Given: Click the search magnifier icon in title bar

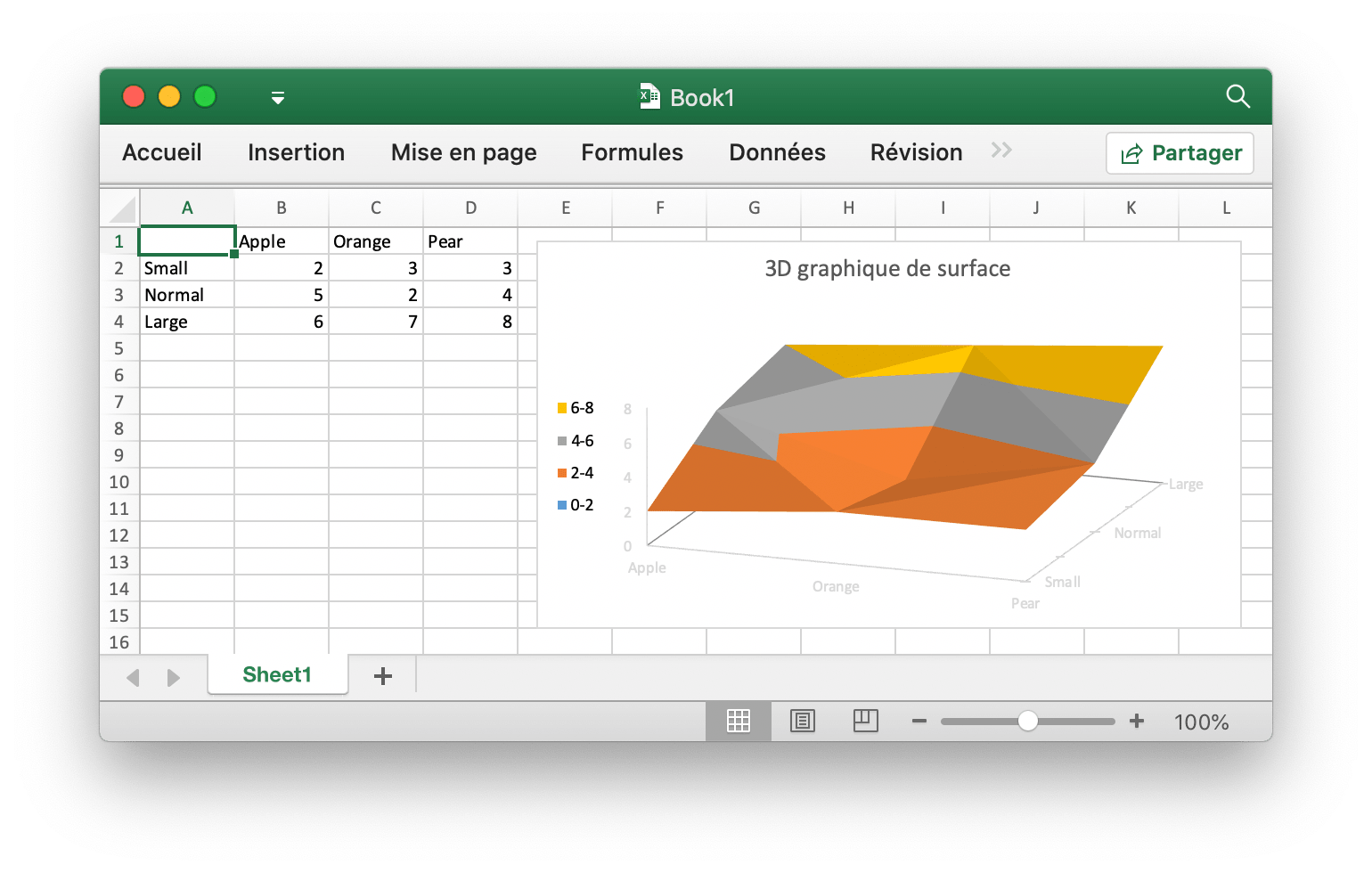Looking at the screenshot, I should (x=1237, y=96).
